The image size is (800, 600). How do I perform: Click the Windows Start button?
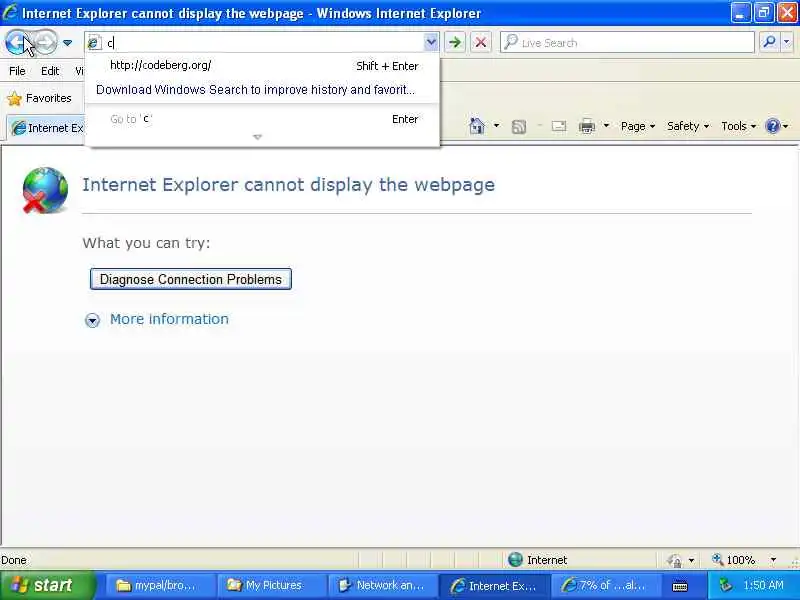coord(47,585)
